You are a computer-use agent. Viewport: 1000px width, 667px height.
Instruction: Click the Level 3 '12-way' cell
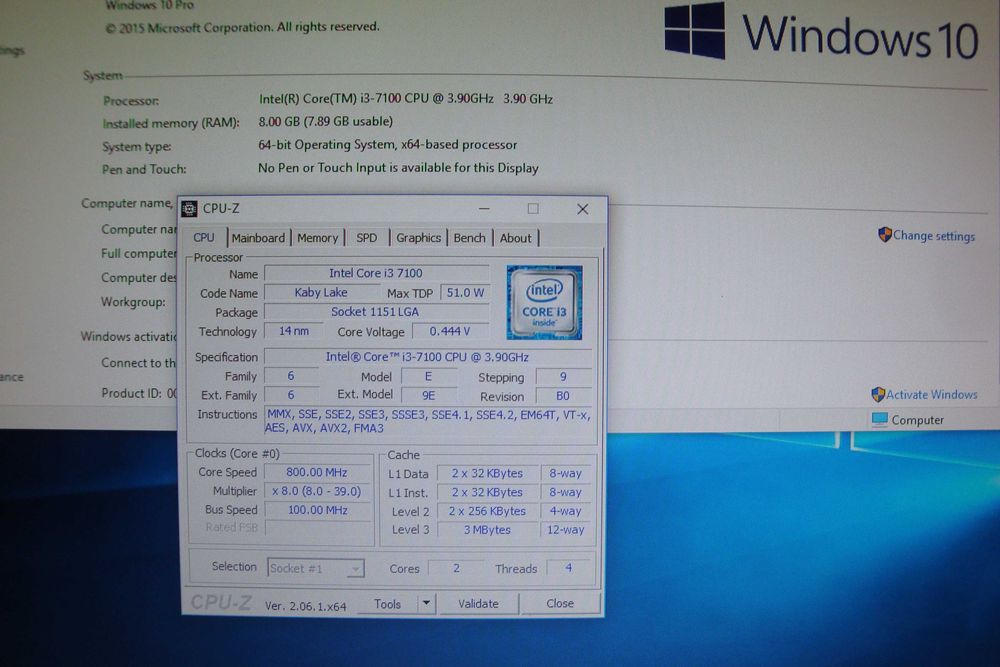click(x=566, y=530)
